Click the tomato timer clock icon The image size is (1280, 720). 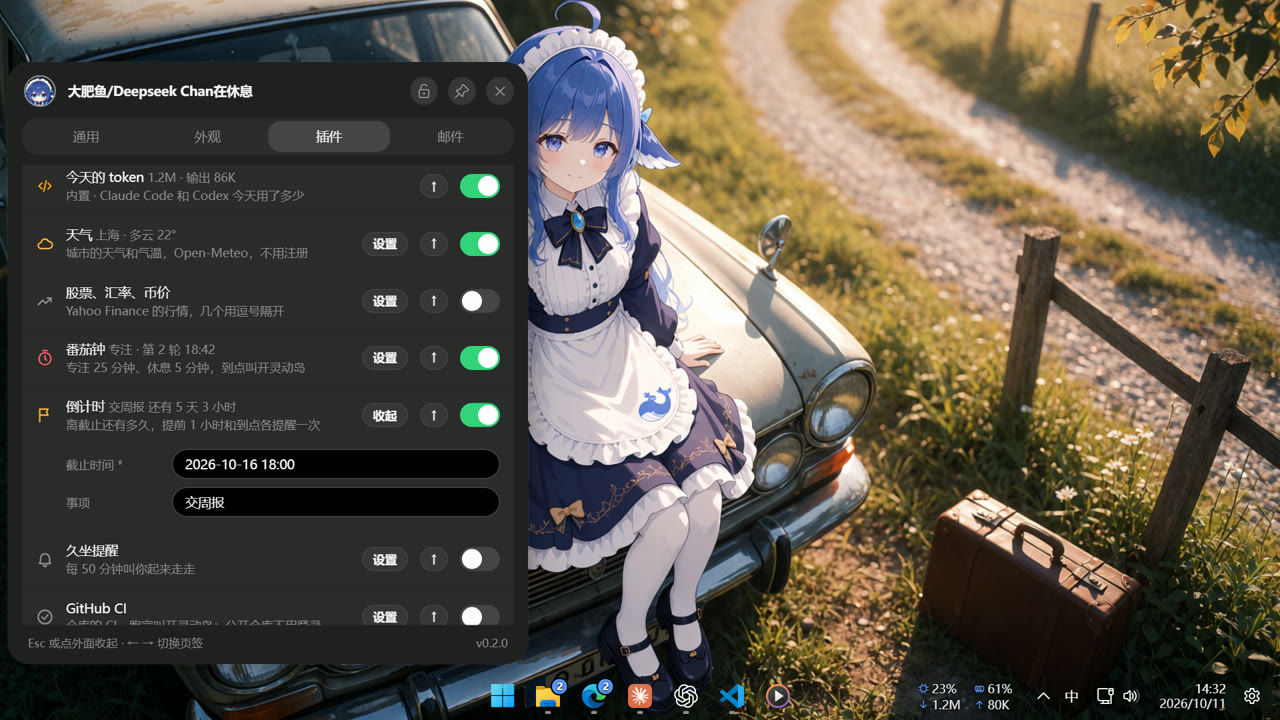click(45, 358)
